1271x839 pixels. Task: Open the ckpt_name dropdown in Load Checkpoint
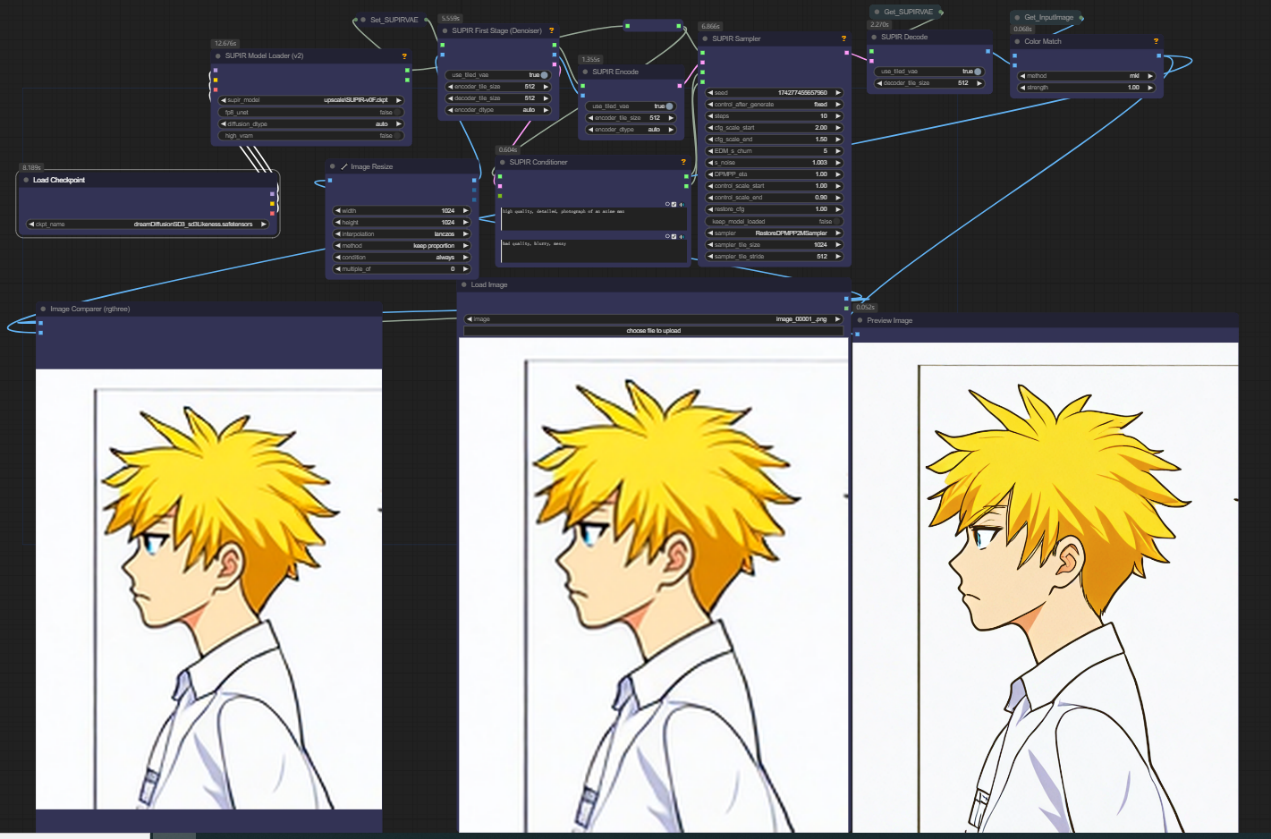click(148, 224)
